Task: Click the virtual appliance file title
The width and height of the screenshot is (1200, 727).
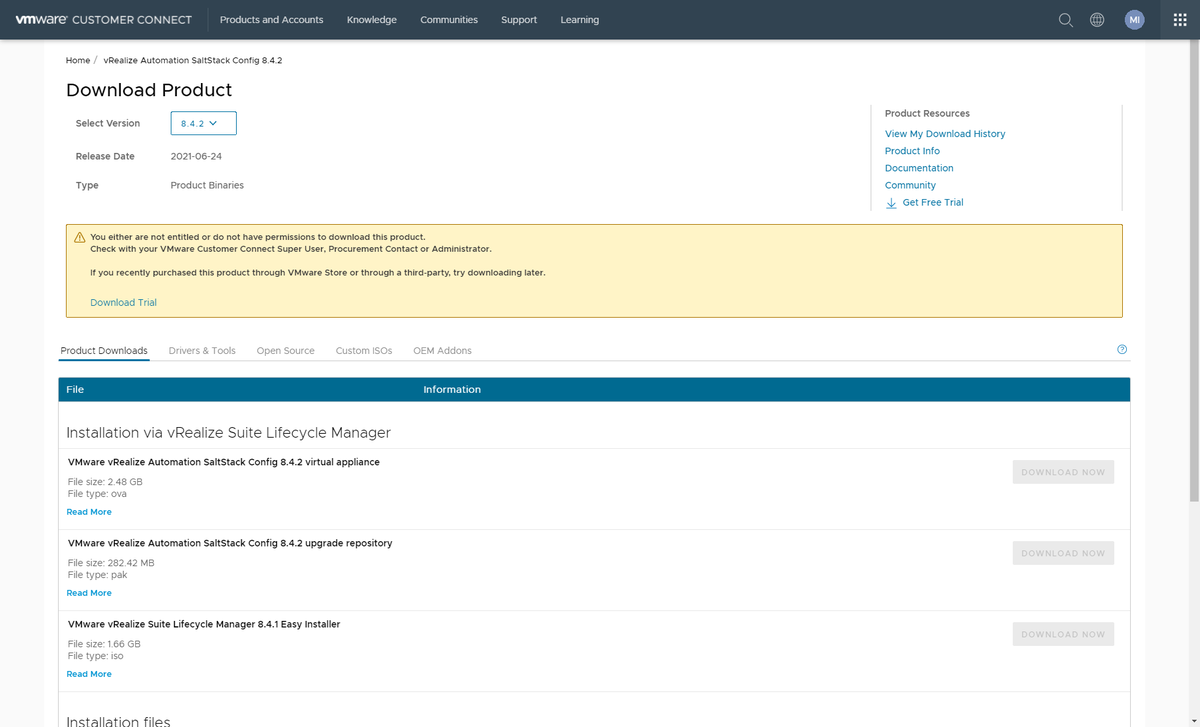Action: pyautogui.click(x=224, y=462)
